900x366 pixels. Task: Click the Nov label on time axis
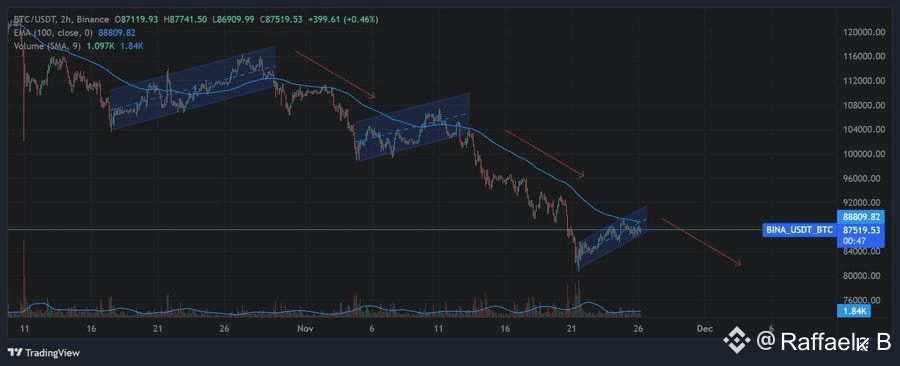pos(304,329)
